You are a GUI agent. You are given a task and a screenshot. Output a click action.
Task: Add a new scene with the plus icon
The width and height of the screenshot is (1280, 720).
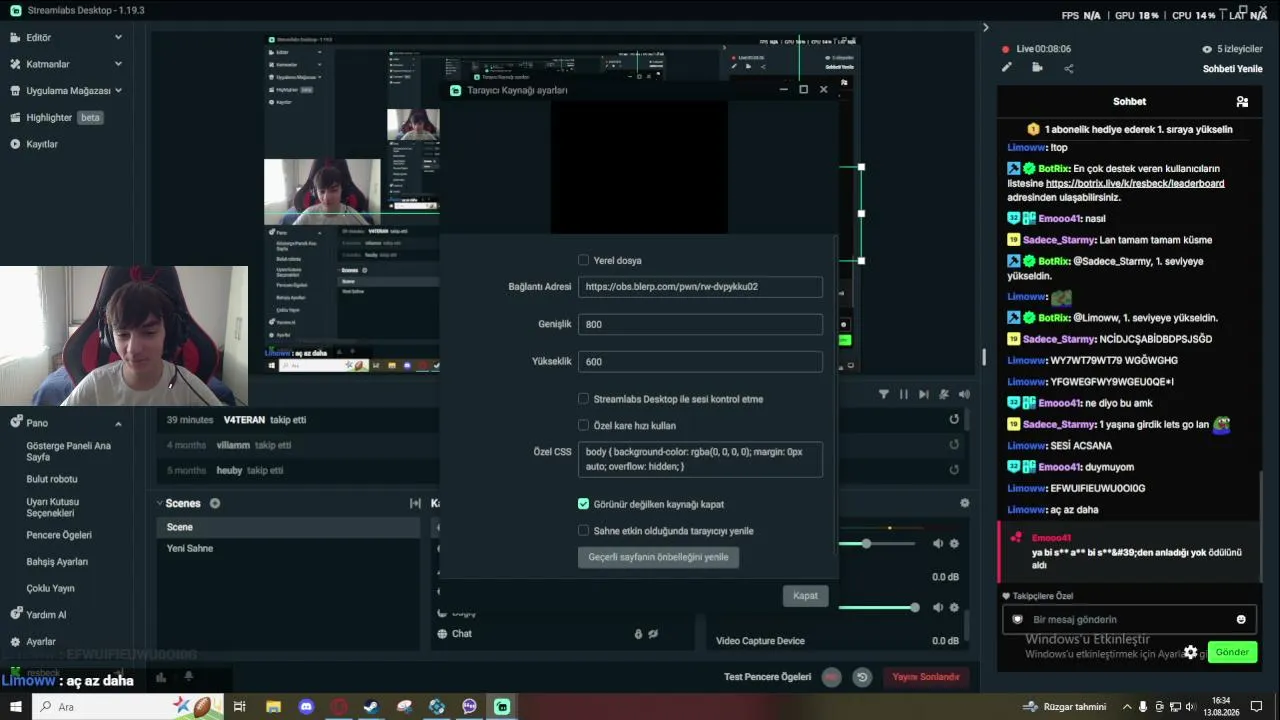click(215, 503)
